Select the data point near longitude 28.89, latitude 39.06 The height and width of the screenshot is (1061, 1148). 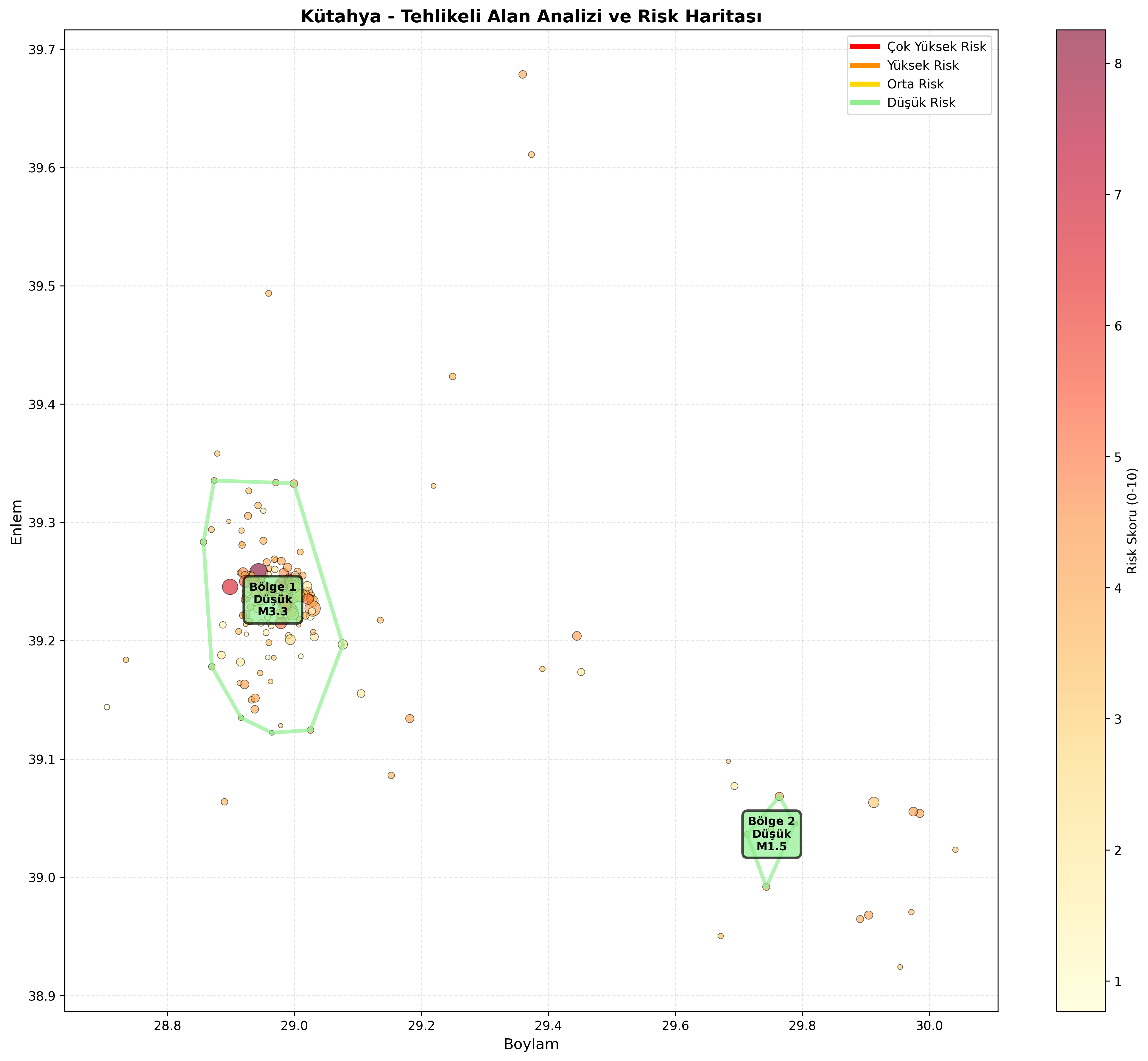point(225,802)
